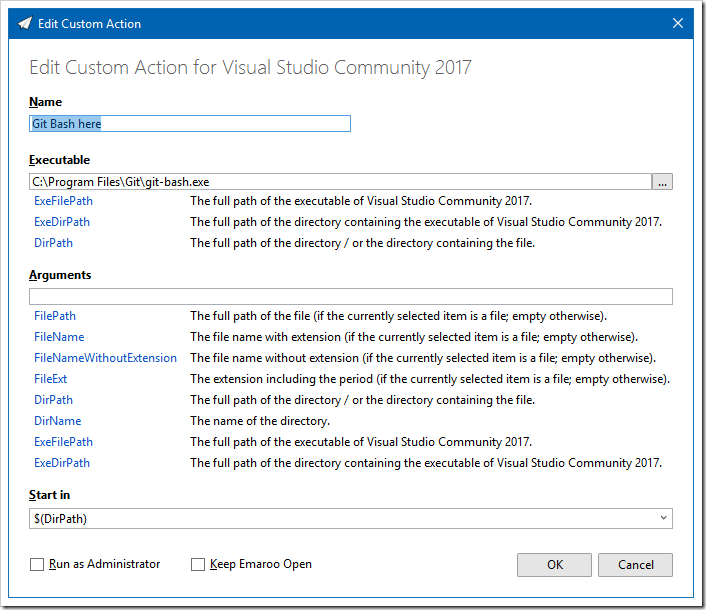Viewport: 706px width, 610px height.
Task: Insert DirPath under Executable
Action: point(54,243)
